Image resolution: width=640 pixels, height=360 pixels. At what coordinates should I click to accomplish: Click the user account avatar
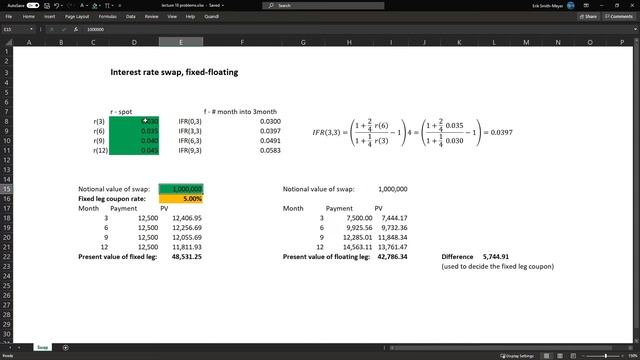[x=571, y=6]
